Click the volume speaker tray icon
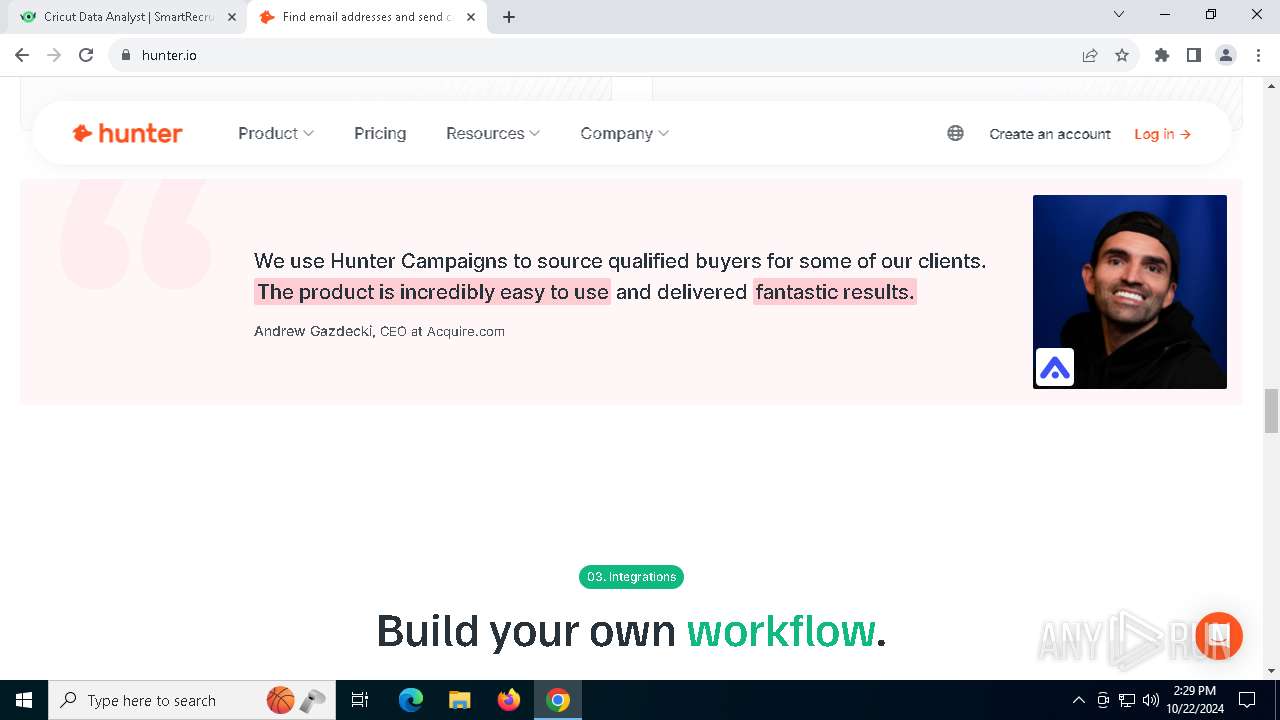Viewport: 1280px width, 720px height. [1151, 700]
